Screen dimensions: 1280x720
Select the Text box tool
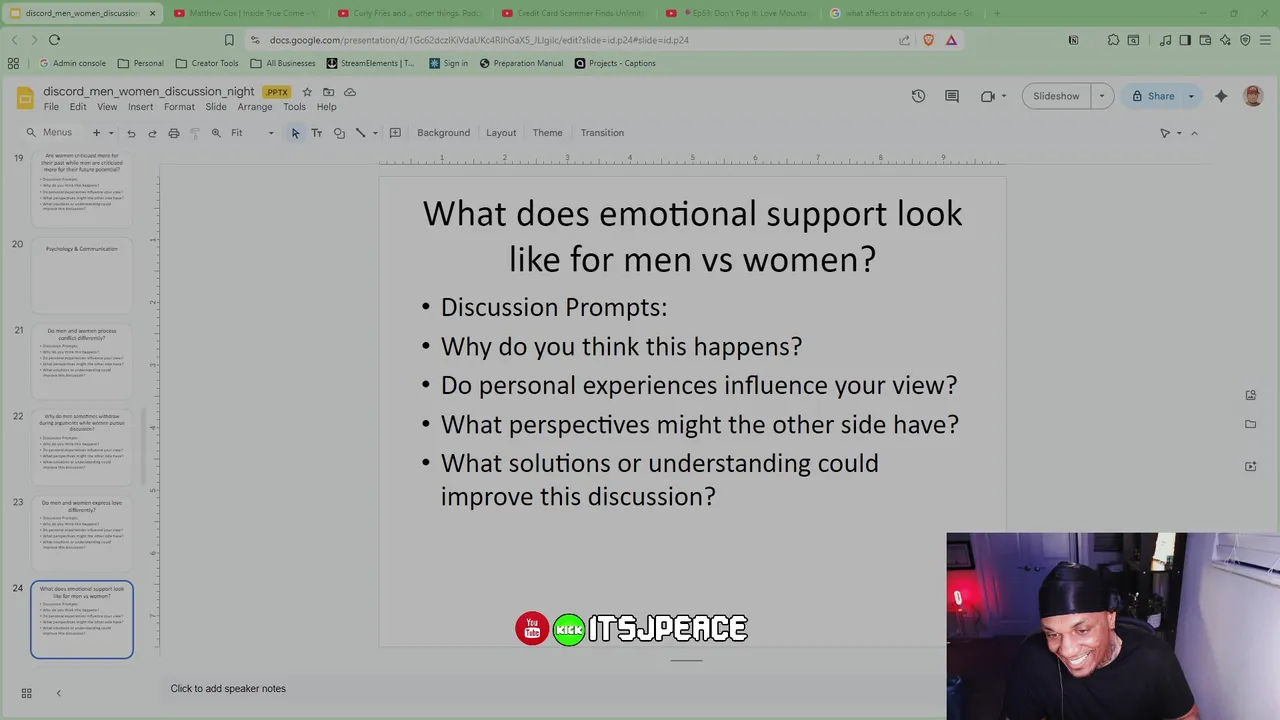pyautogui.click(x=317, y=133)
